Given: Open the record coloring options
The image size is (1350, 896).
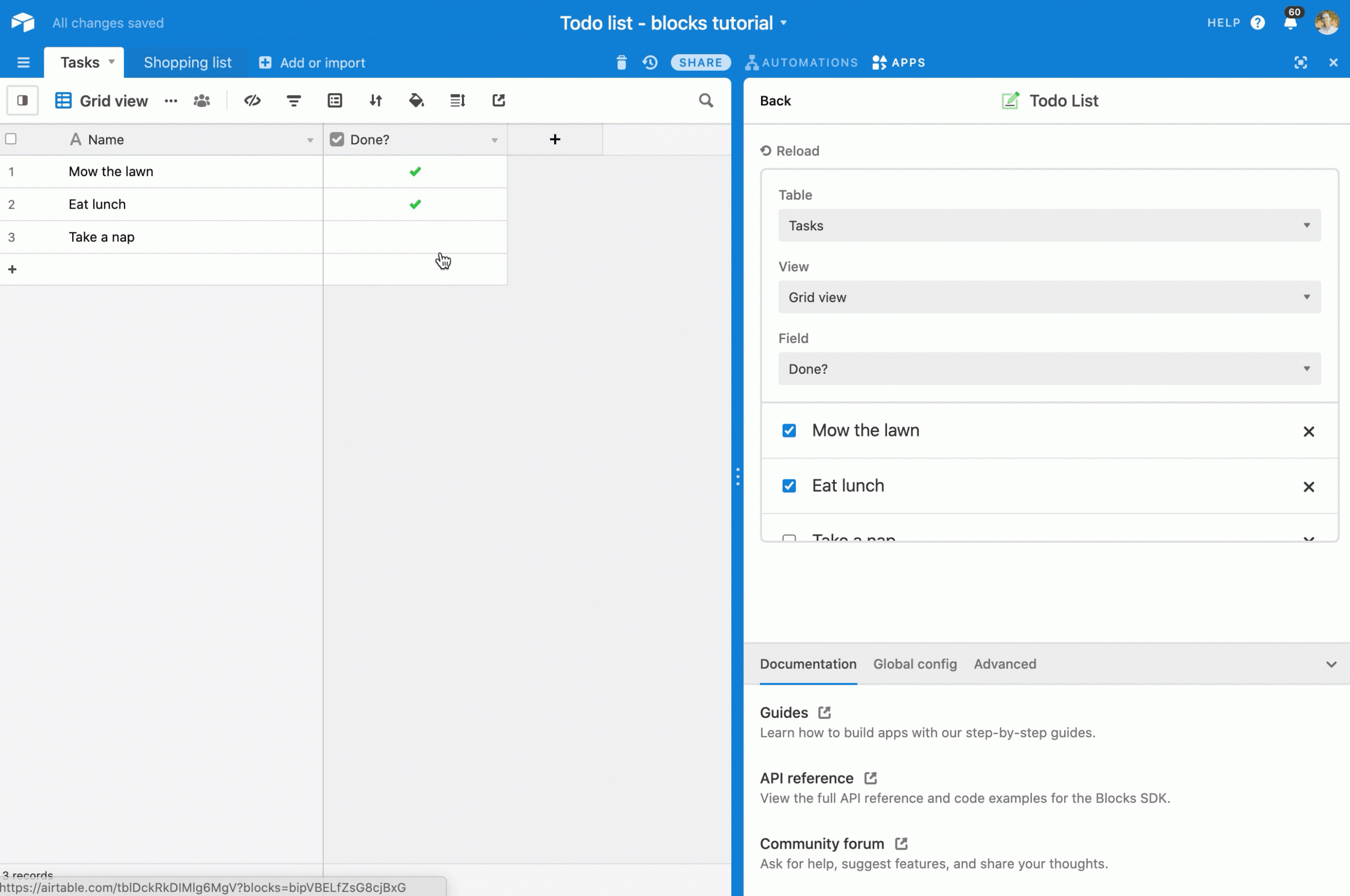Looking at the screenshot, I should 416,100.
